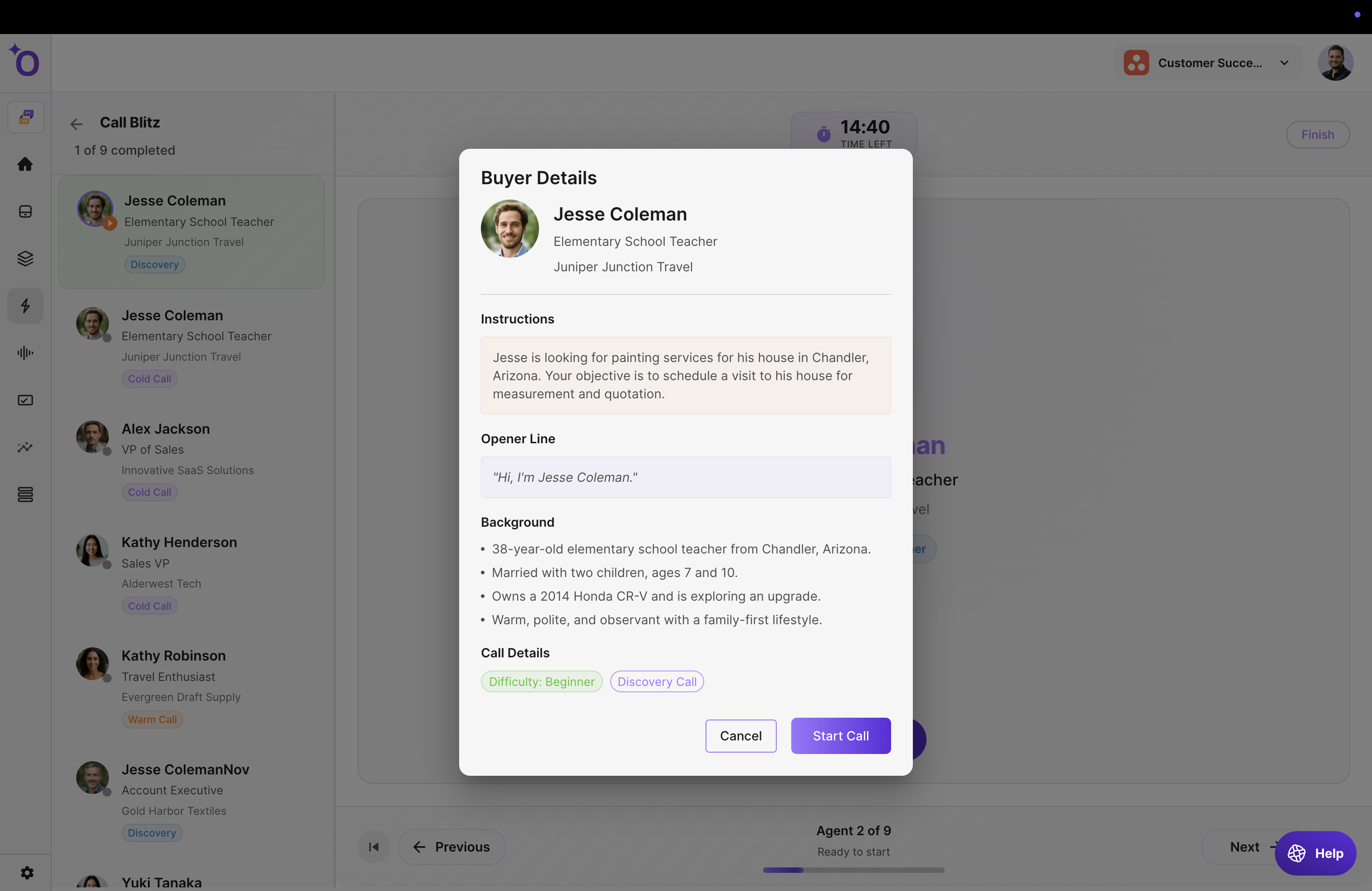
Task: Click the Finish button
Action: [1317, 134]
